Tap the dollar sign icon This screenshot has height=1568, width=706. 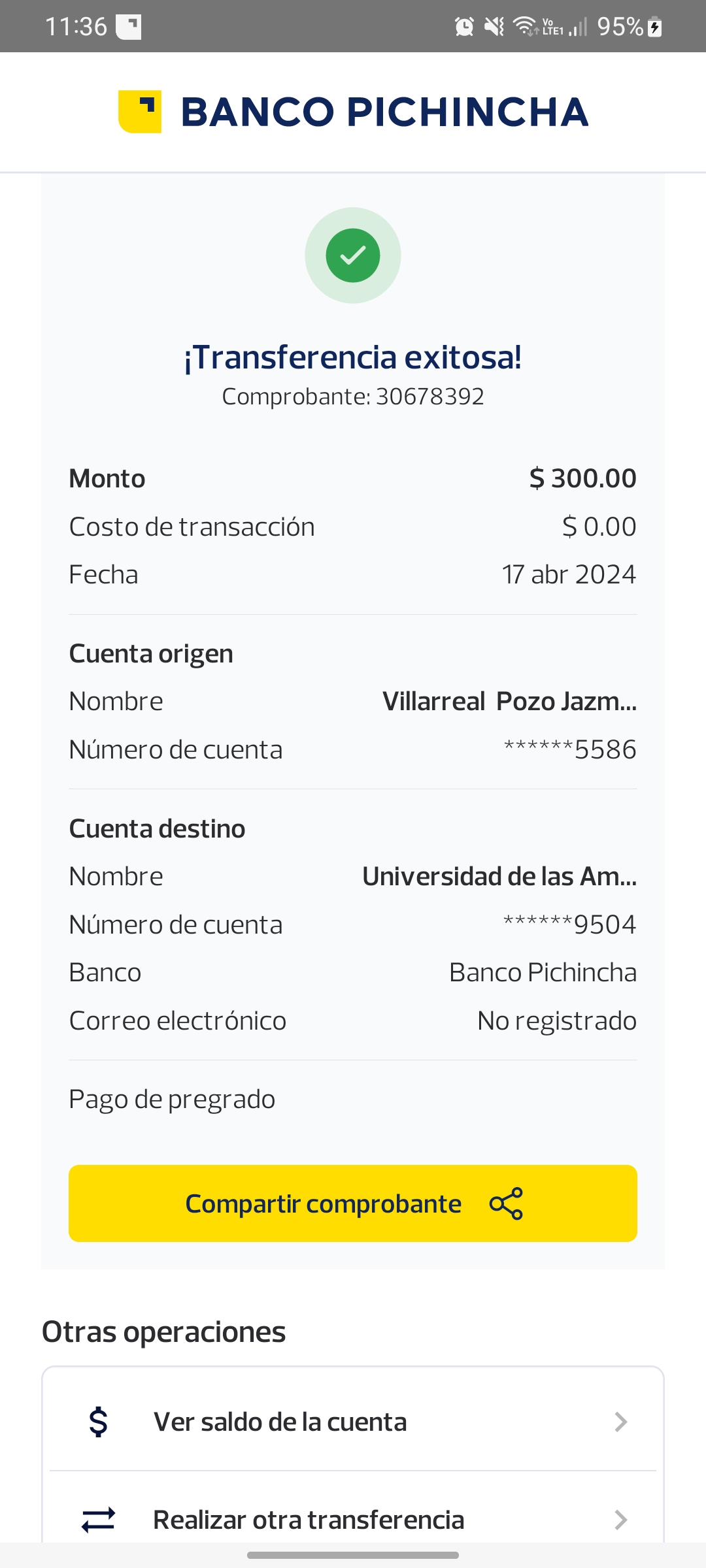point(98,1422)
